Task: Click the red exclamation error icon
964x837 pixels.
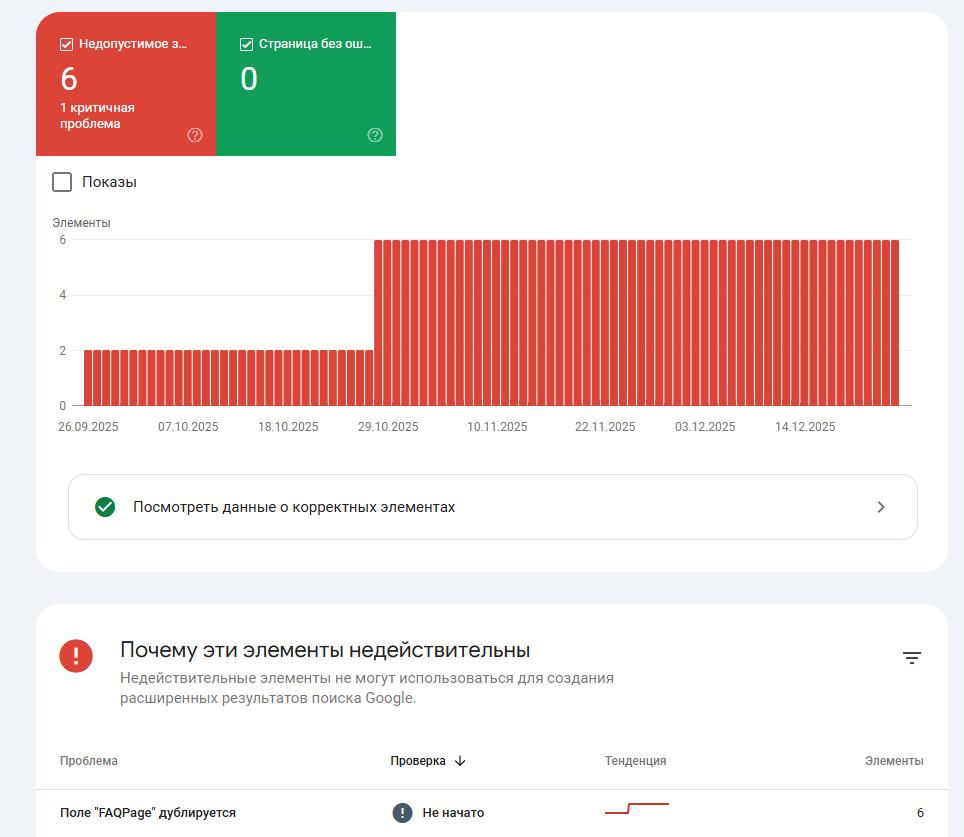Action: coord(76,656)
